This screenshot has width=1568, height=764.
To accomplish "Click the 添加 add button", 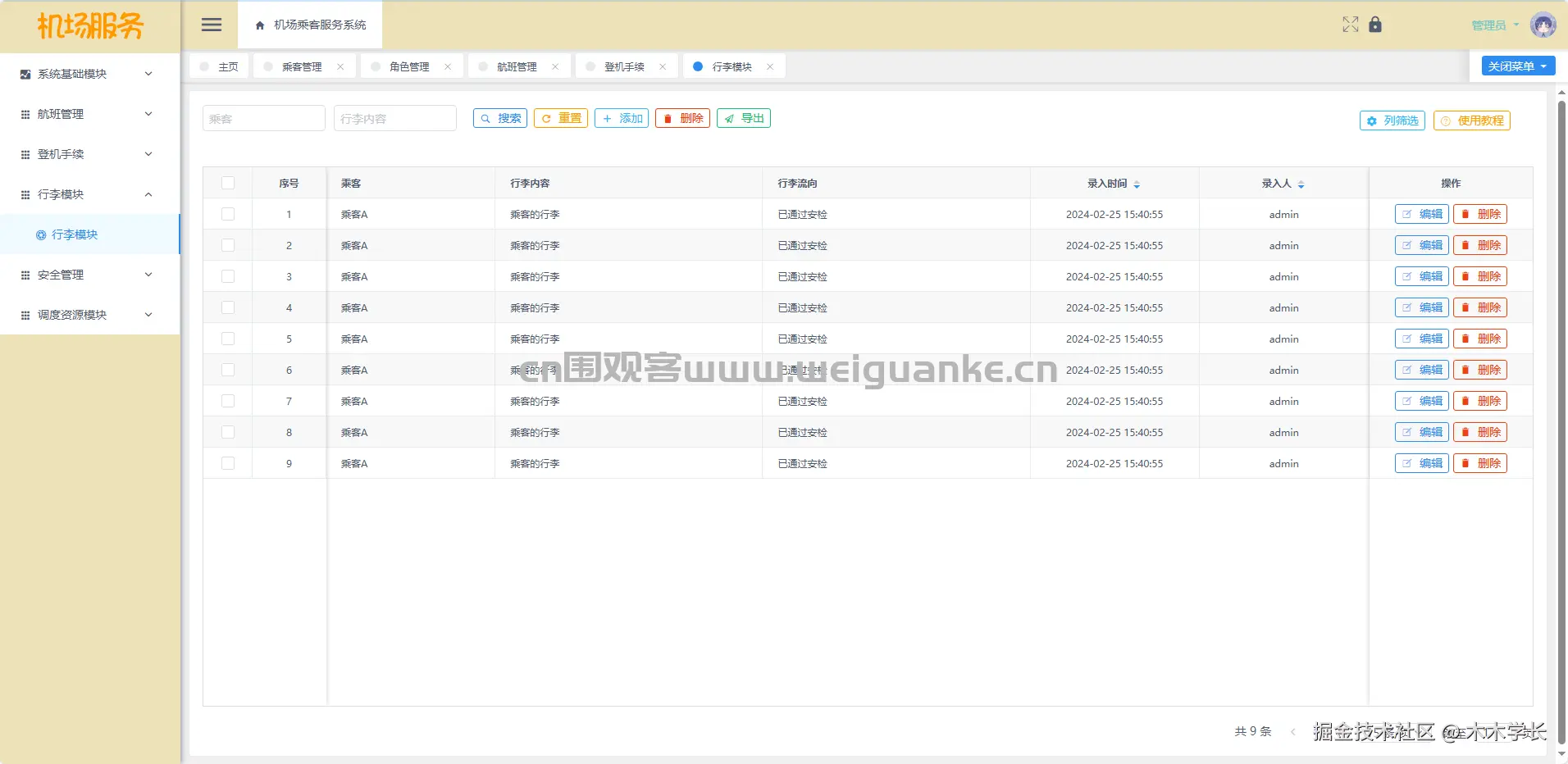I will click(622, 119).
